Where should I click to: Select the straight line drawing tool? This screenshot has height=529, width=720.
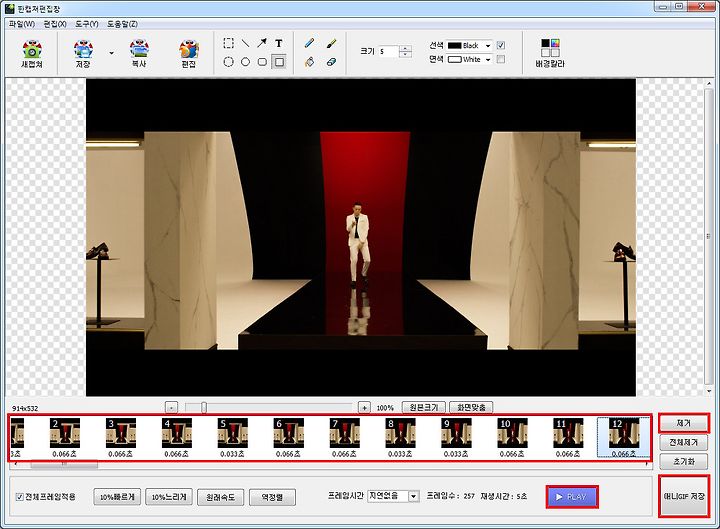(x=245, y=43)
